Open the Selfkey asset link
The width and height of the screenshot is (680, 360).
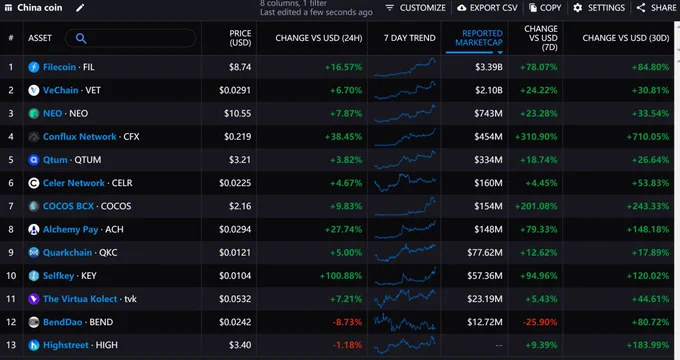(x=58, y=276)
